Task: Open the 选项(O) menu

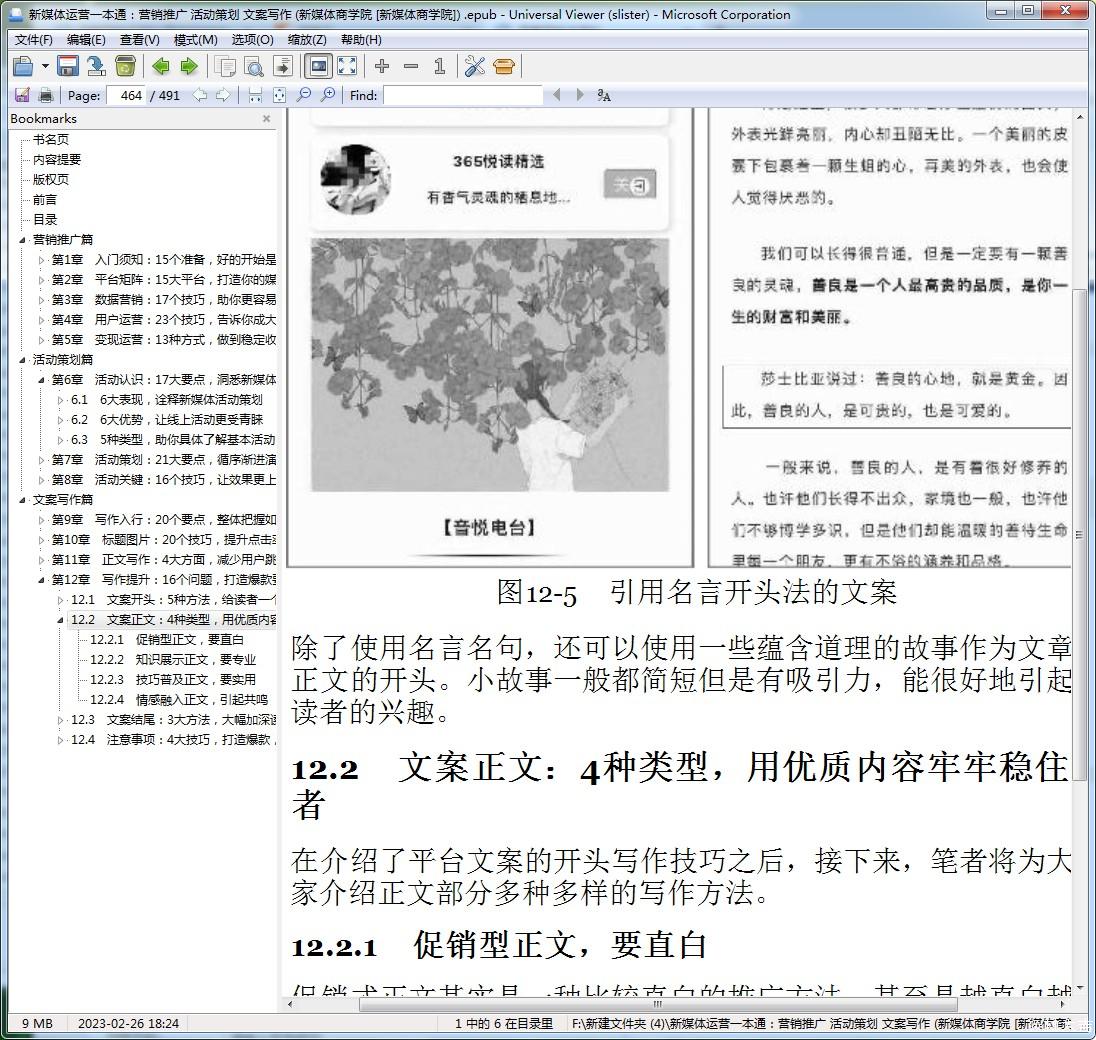Action: coord(252,40)
